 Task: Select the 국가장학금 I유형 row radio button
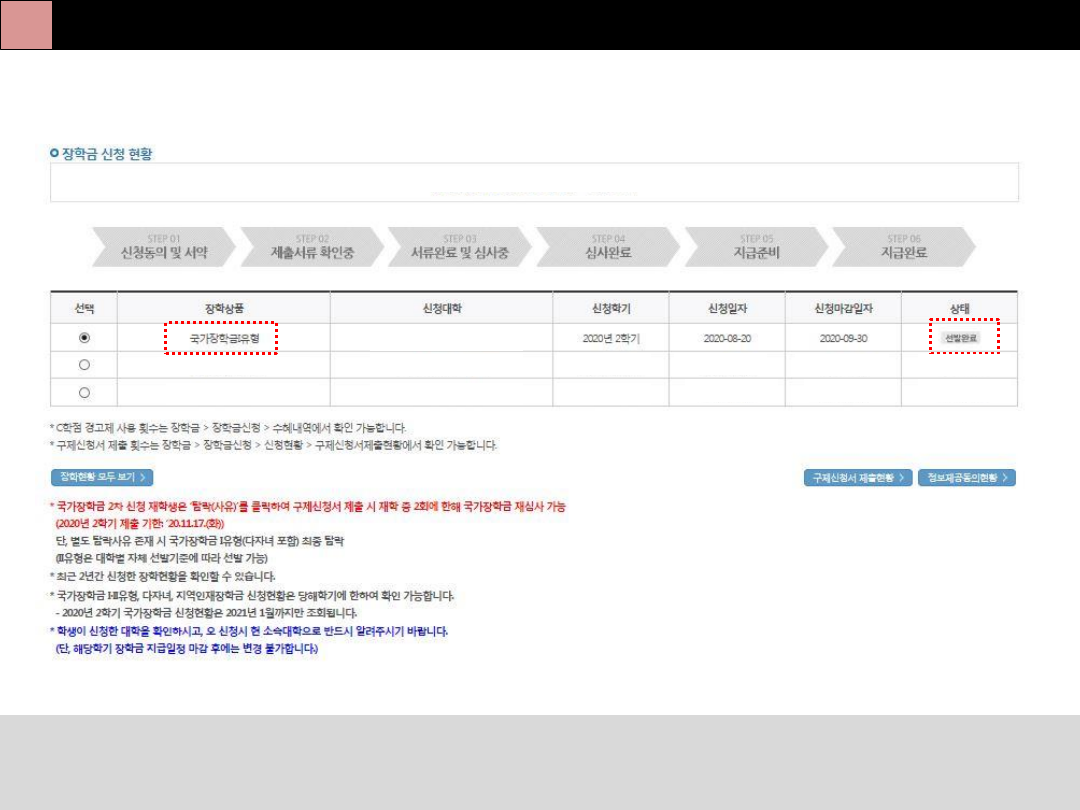pos(84,338)
